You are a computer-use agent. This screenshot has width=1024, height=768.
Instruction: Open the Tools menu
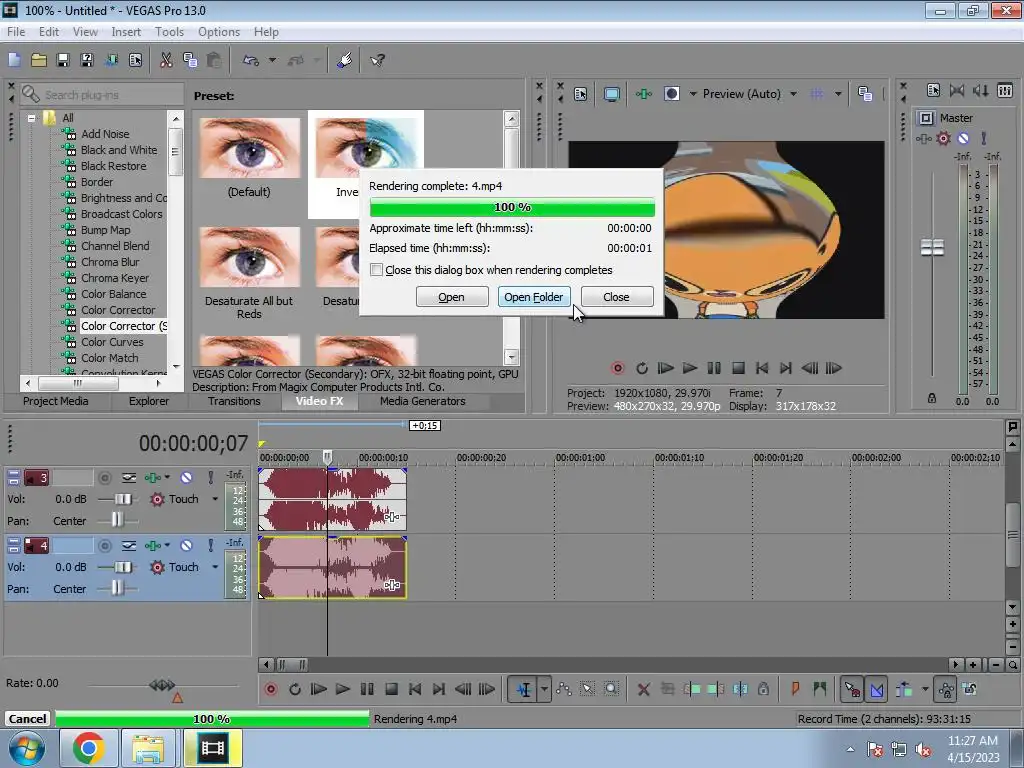[x=169, y=32]
